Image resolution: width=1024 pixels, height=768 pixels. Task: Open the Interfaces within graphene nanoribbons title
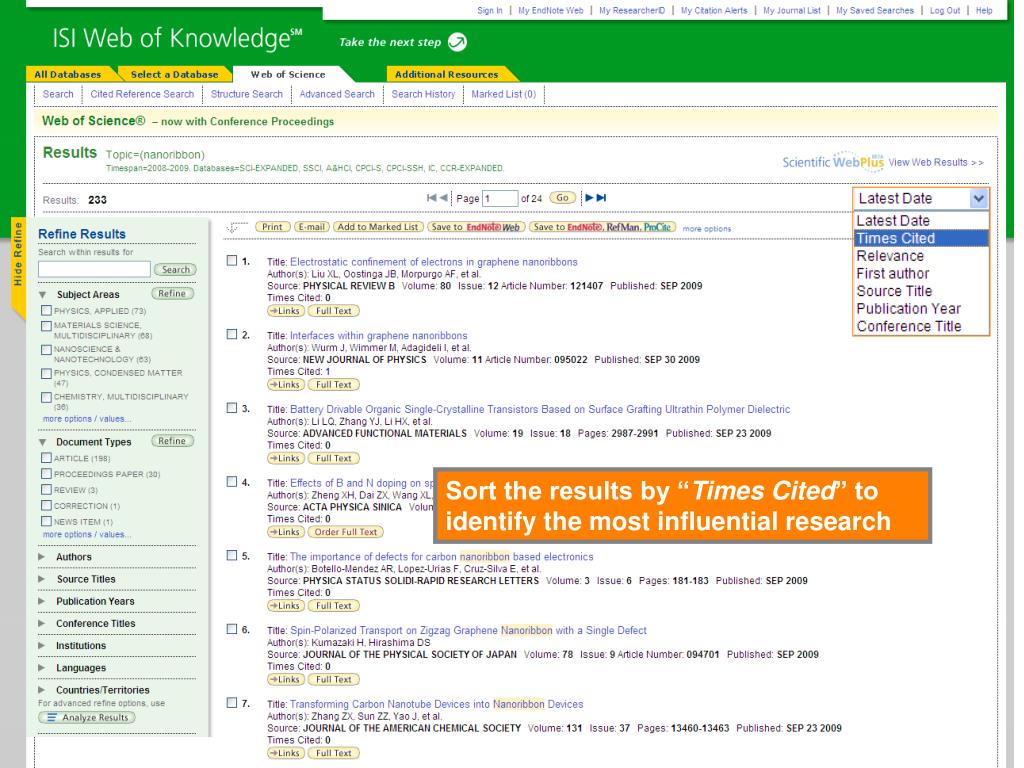(379, 336)
